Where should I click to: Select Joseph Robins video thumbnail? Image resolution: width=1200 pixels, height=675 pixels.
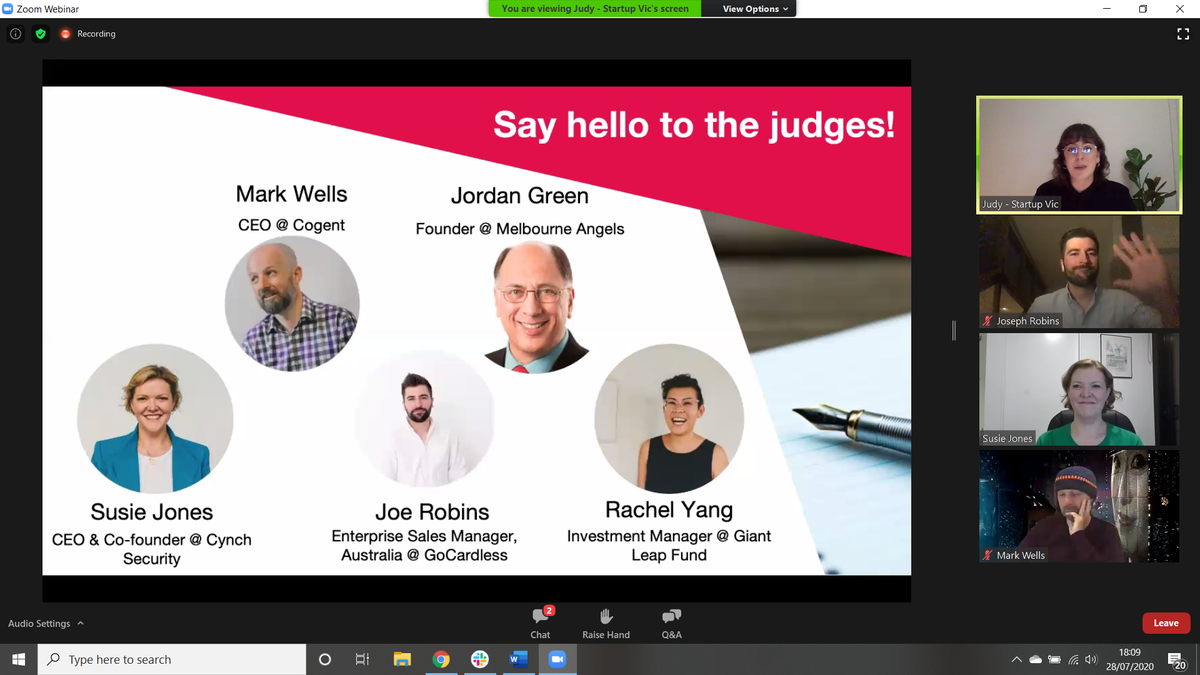click(x=1079, y=271)
